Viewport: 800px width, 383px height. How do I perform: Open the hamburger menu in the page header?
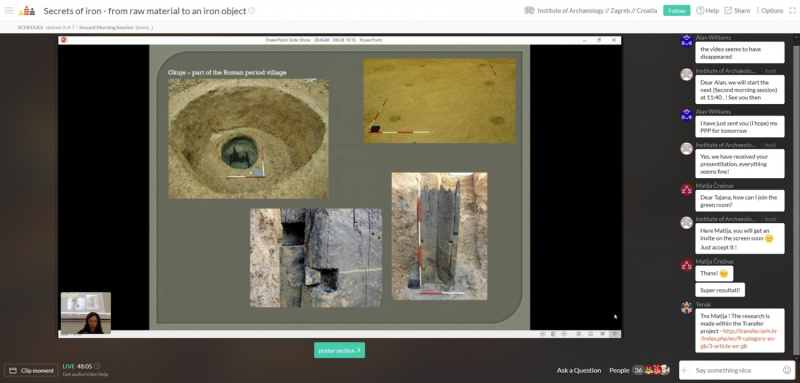point(9,10)
